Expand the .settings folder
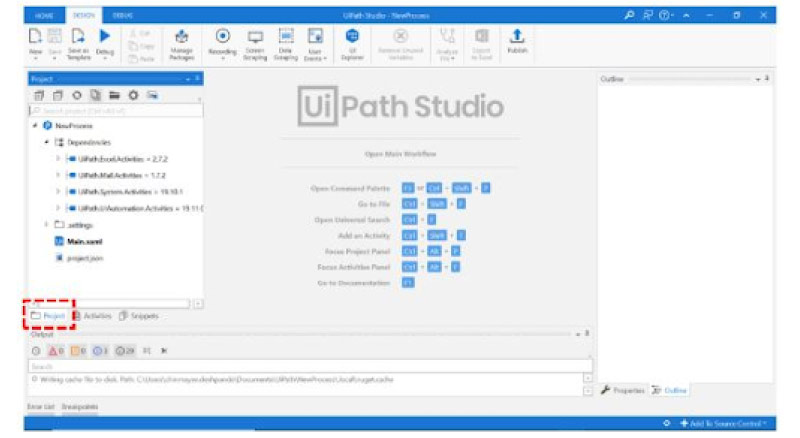 coord(46,225)
